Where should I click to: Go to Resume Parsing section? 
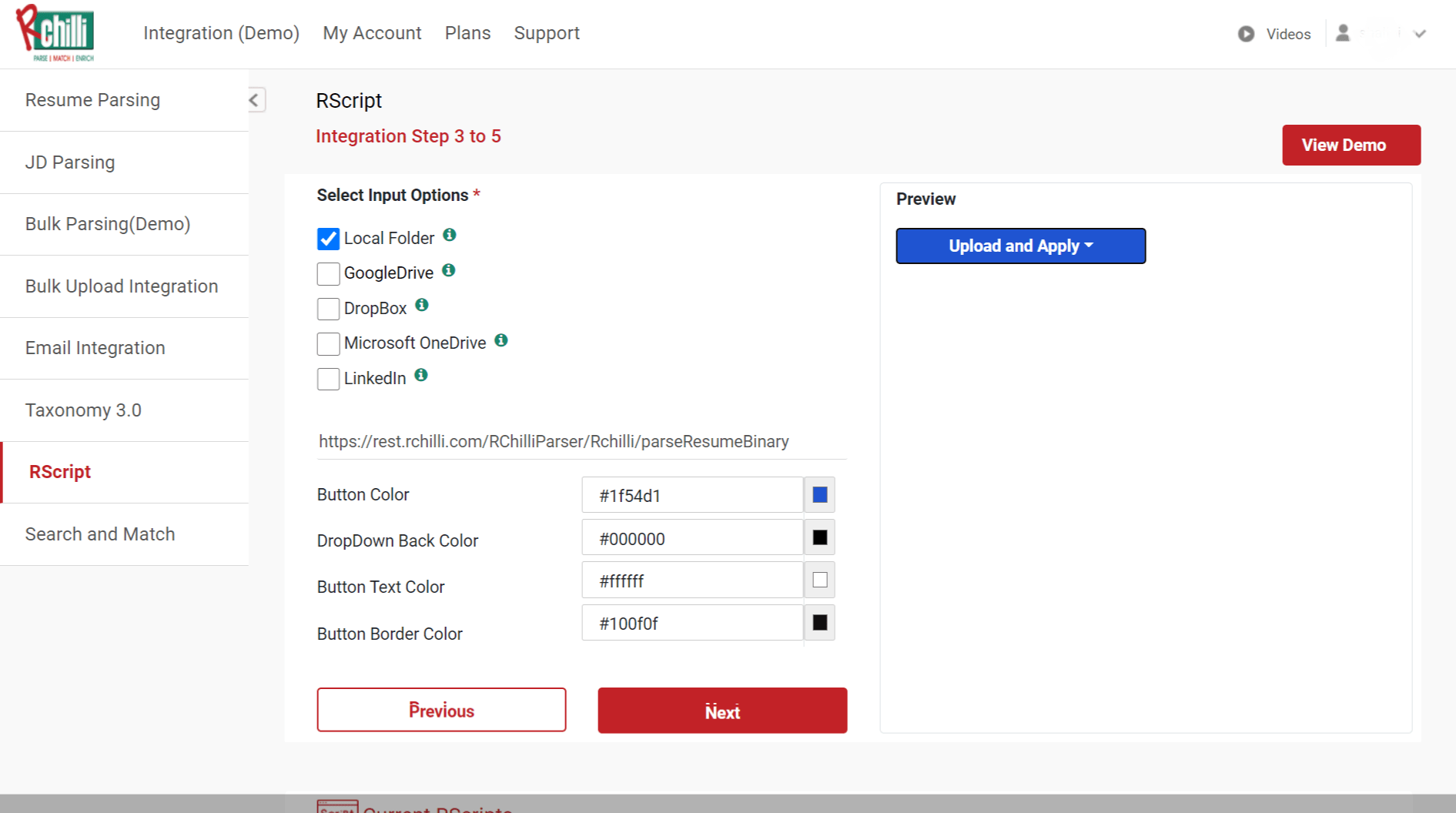(124, 100)
